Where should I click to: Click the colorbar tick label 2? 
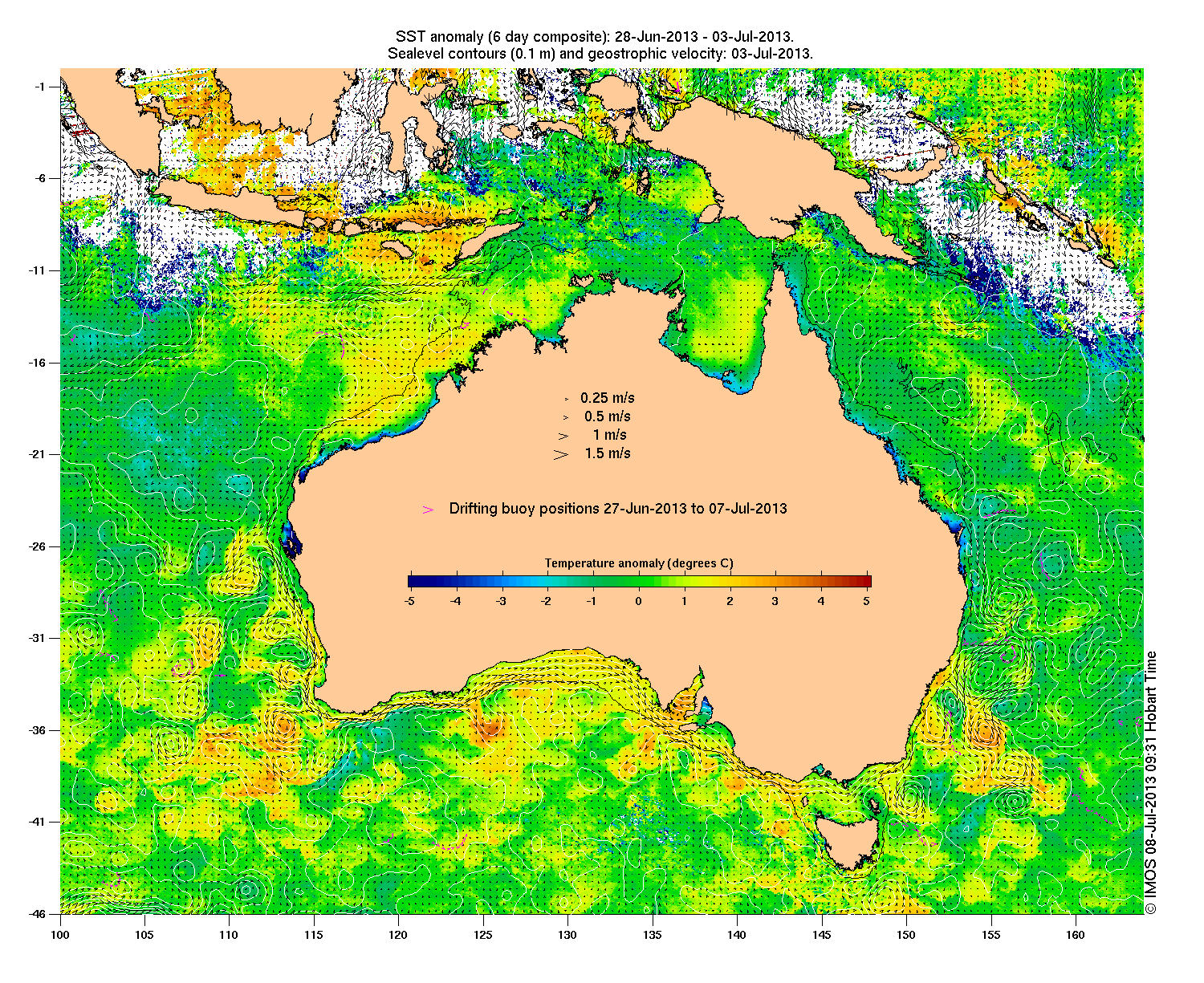(x=730, y=600)
